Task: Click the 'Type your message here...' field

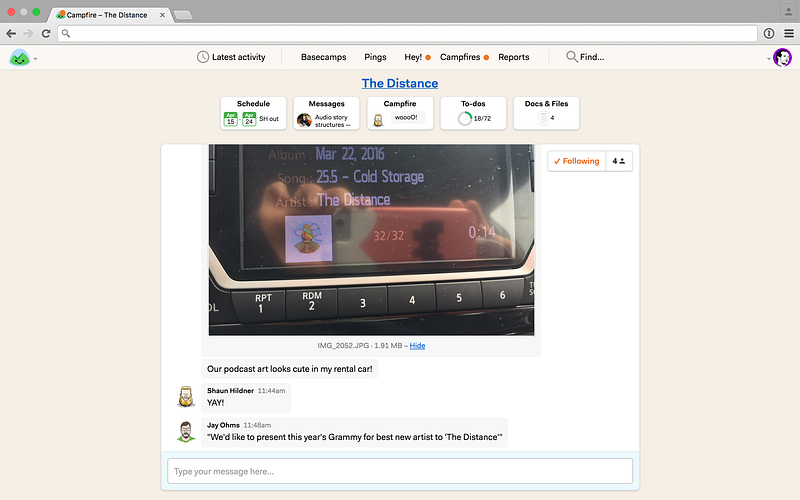Action: pyautogui.click(x=400, y=471)
